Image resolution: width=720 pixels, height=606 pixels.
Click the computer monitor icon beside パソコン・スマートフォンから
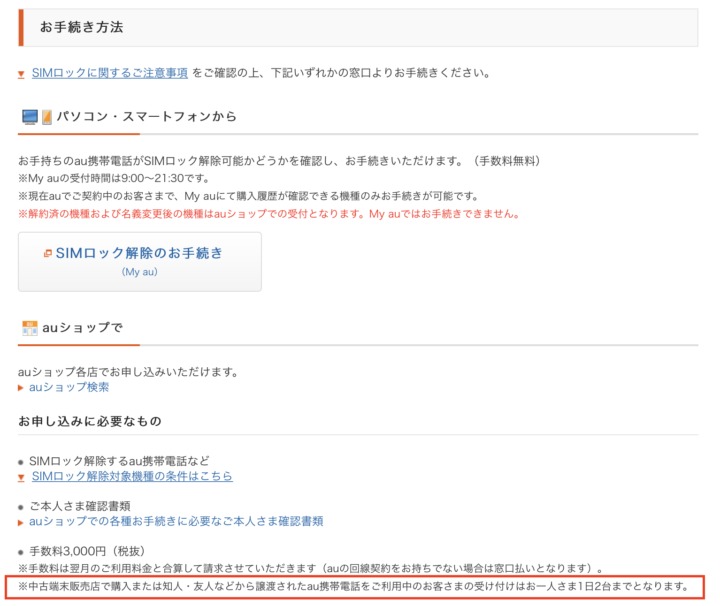pos(29,117)
